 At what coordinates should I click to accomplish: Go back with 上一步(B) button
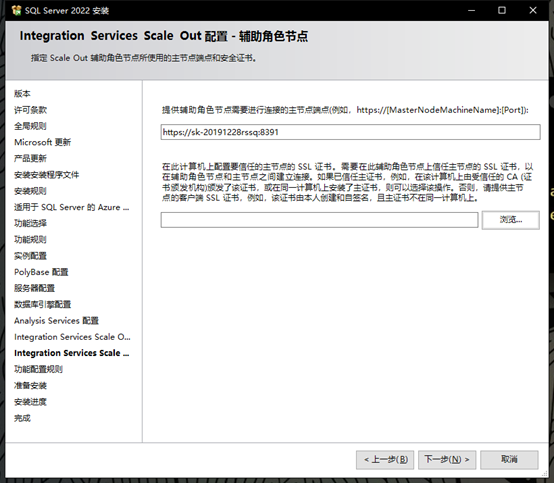[x=385, y=459]
